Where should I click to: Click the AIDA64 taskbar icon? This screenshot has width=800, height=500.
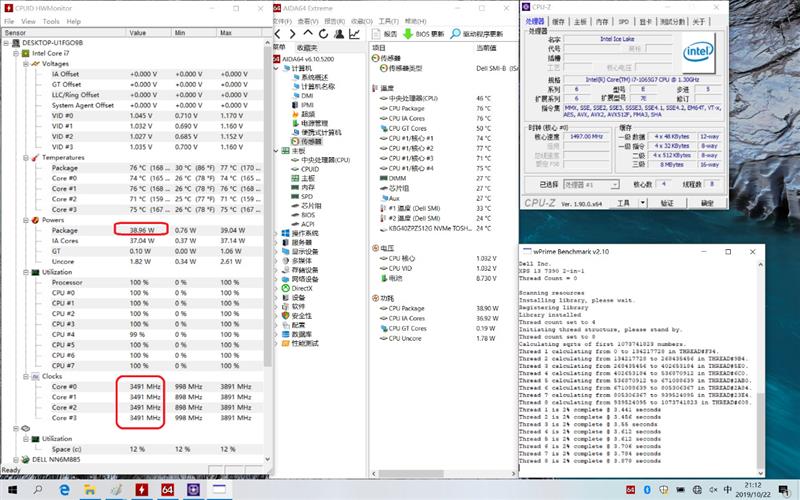pos(167,490)
